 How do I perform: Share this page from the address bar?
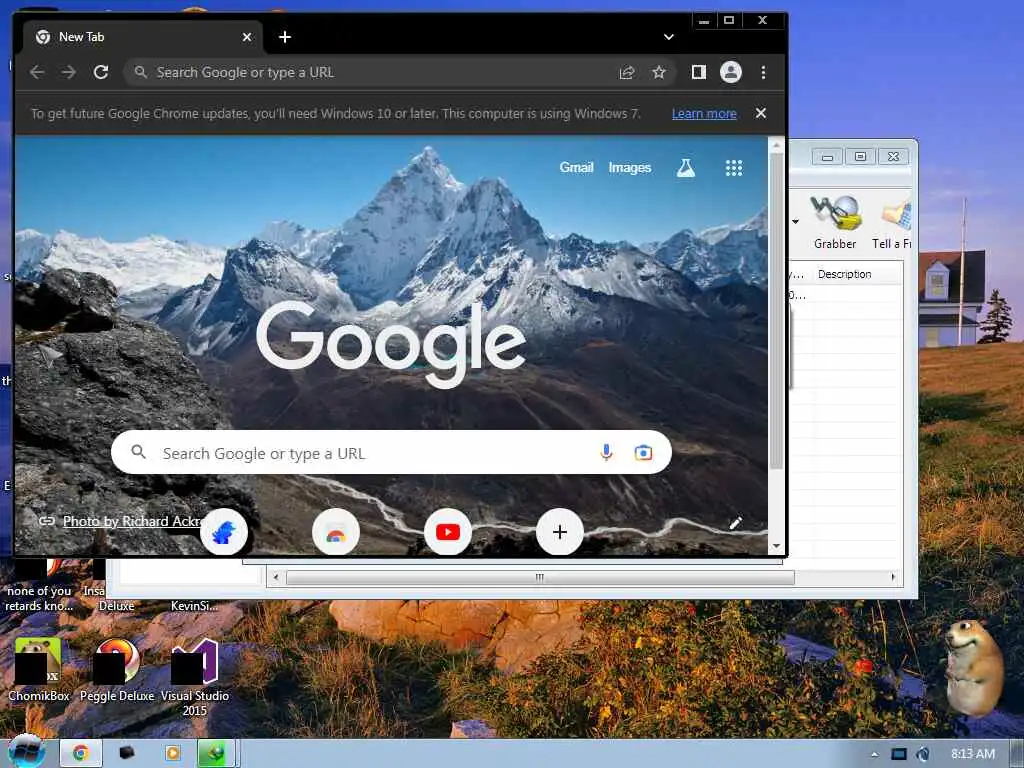pos(627,72)
